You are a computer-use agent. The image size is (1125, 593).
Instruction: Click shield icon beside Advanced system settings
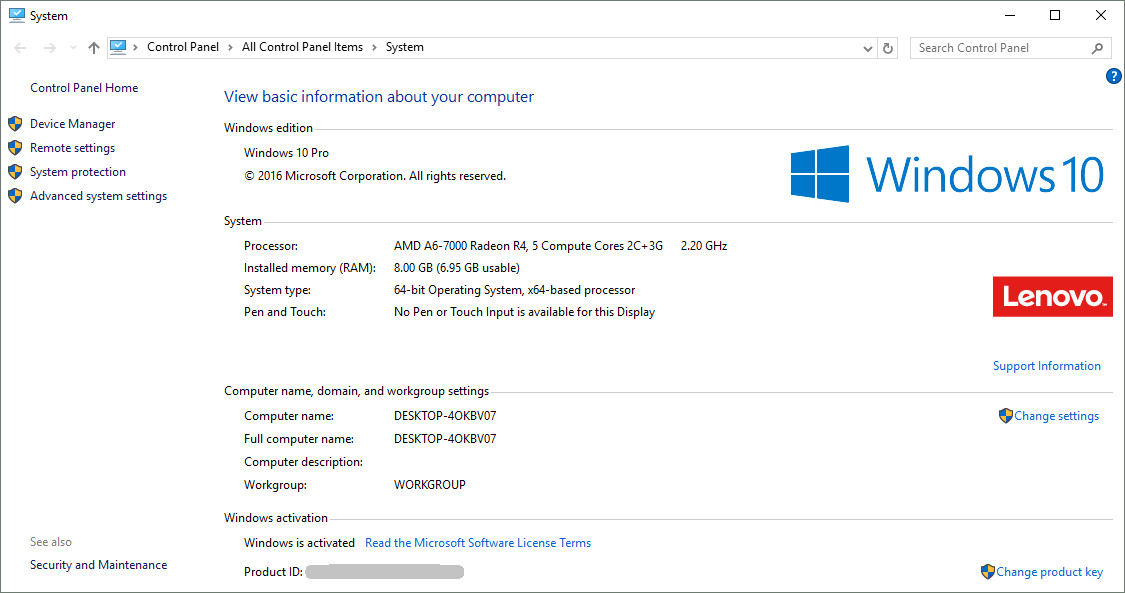click(15, 196)
